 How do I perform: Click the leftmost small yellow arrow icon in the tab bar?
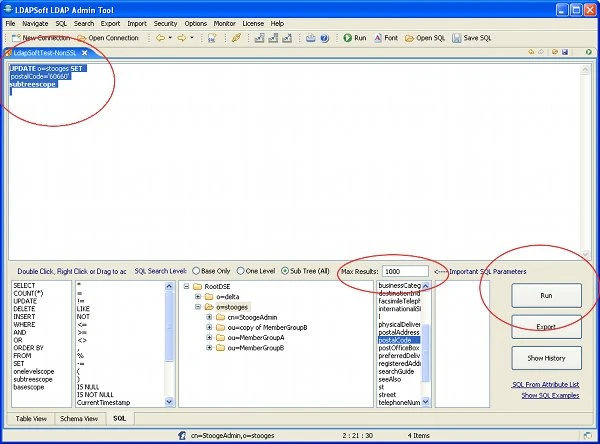point(531,52)
